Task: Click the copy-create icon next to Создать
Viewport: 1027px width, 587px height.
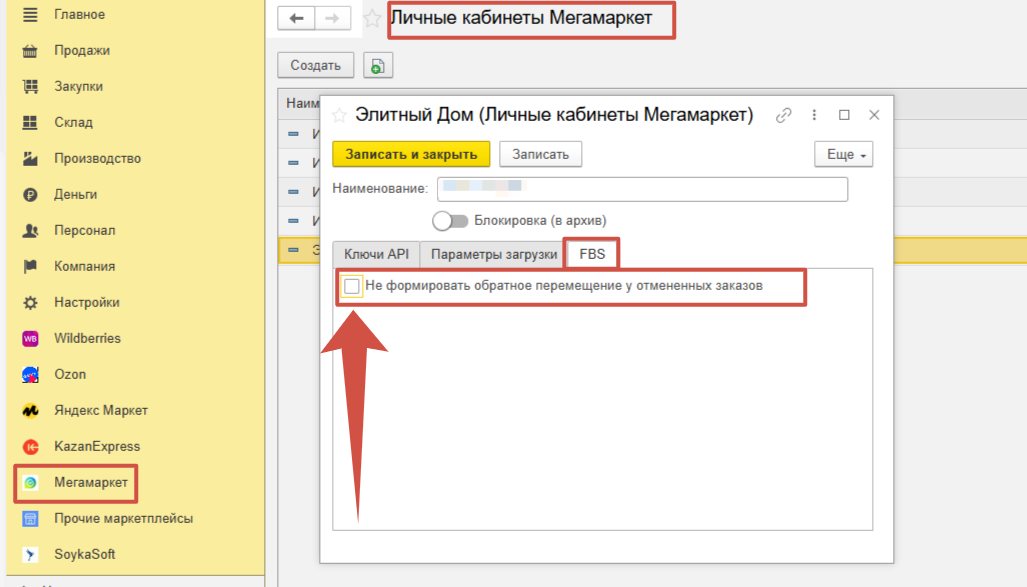Action: click(378, 66)
